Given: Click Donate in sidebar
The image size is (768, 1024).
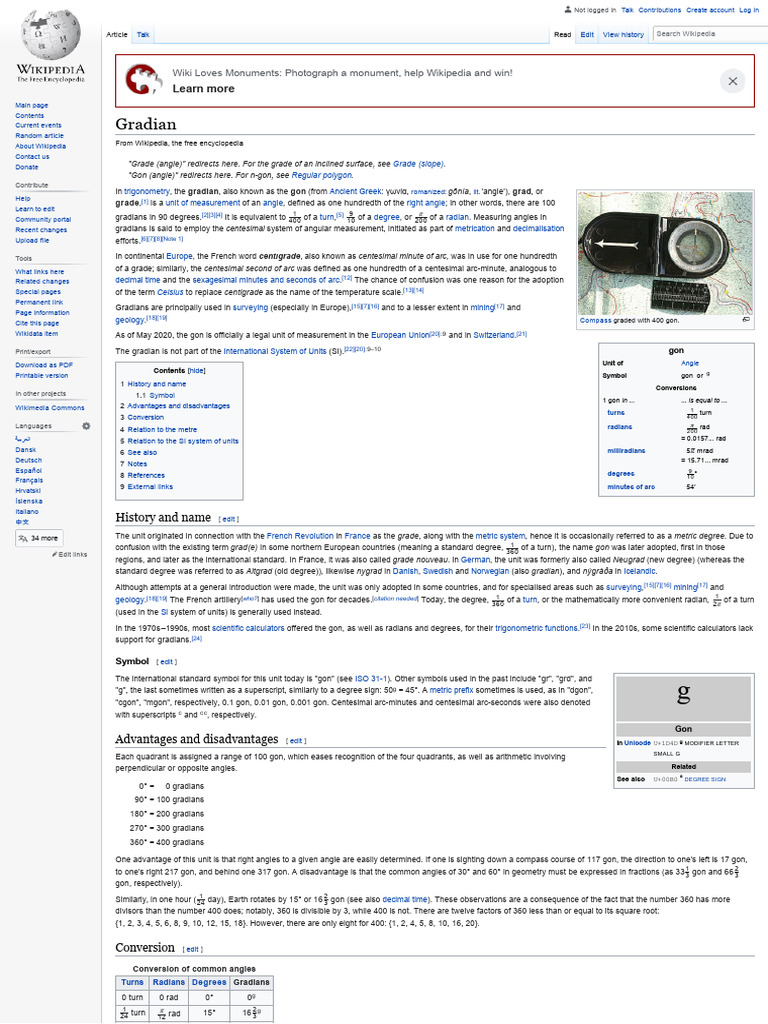Looking at the screenshot, I should (x=27, y=167).
